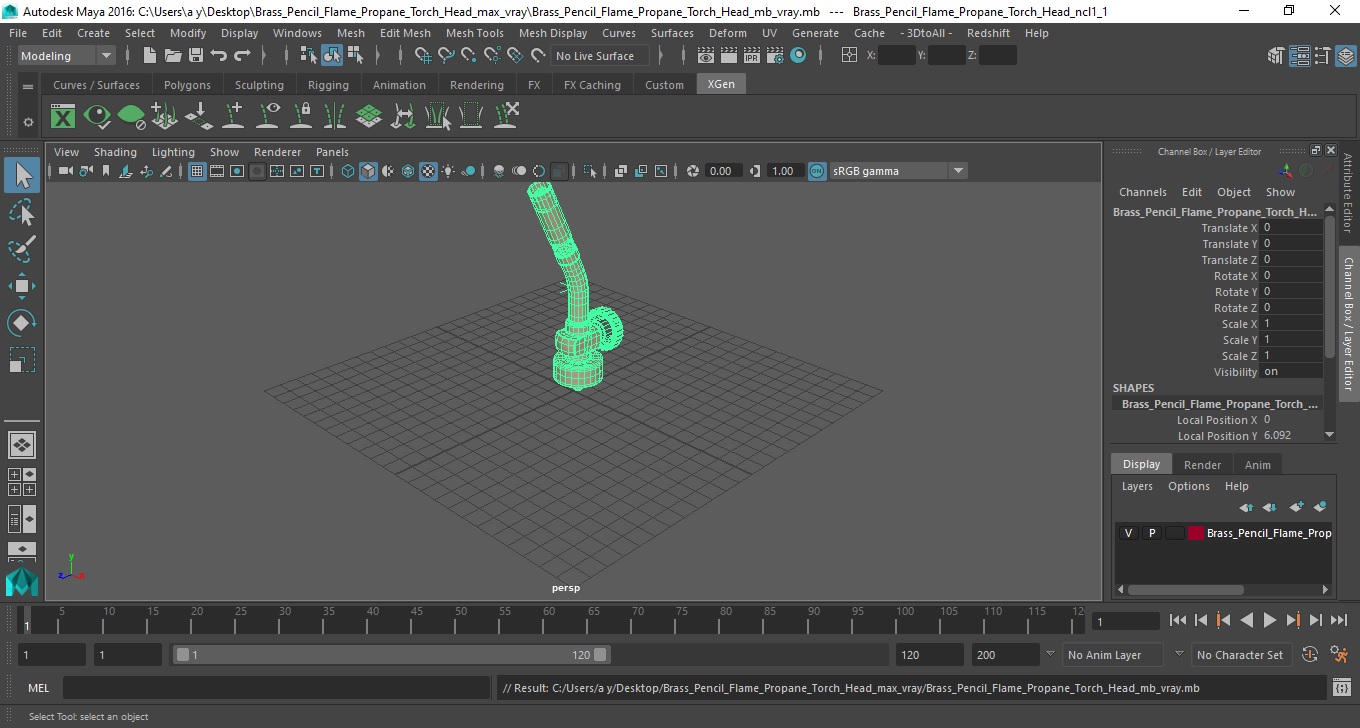Go to start of playback range
1360x728 pixels.
[x=1178, y=621]
